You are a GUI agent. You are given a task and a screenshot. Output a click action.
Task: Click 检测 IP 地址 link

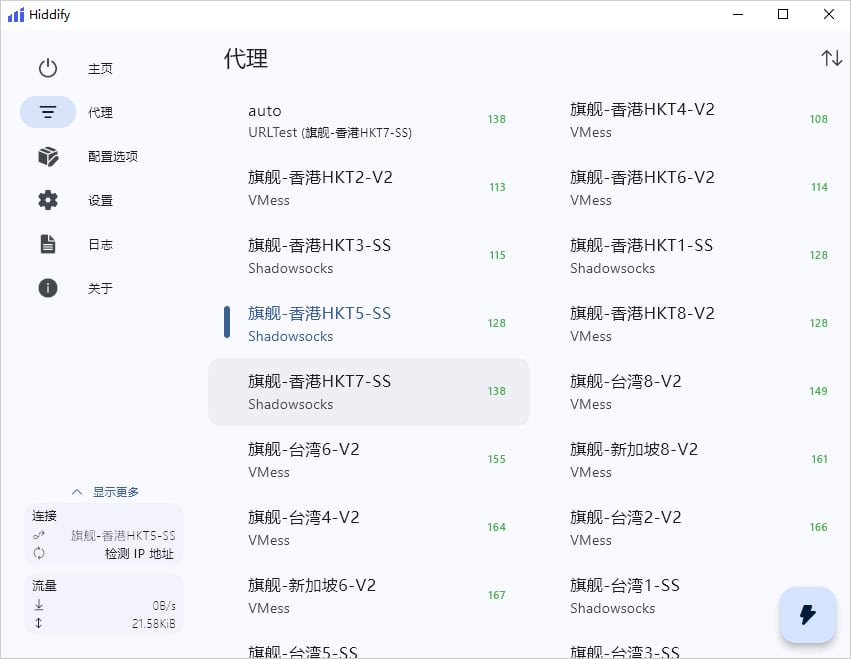pos(138,553)
